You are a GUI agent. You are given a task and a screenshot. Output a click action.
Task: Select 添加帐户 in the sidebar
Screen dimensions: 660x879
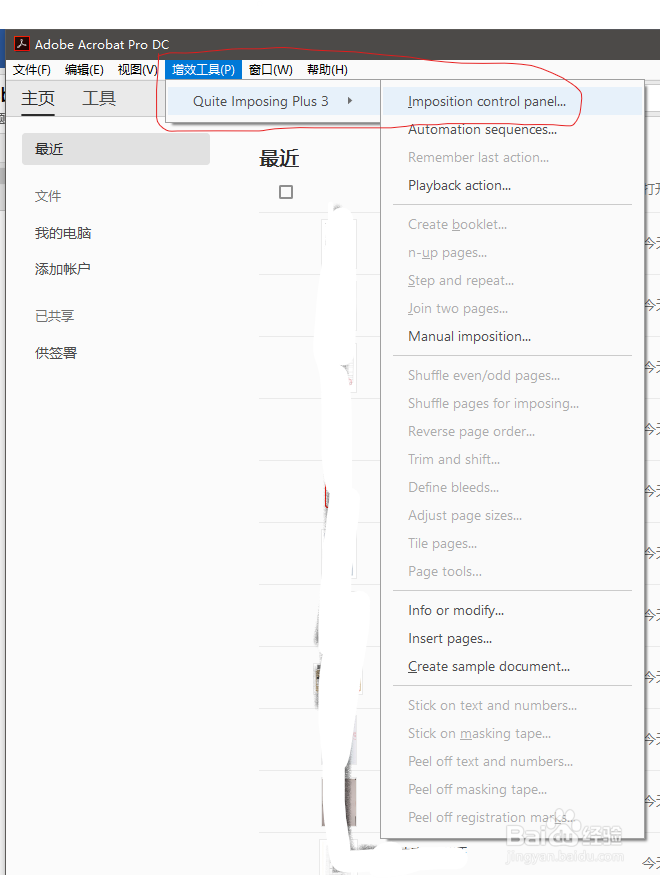63,269
